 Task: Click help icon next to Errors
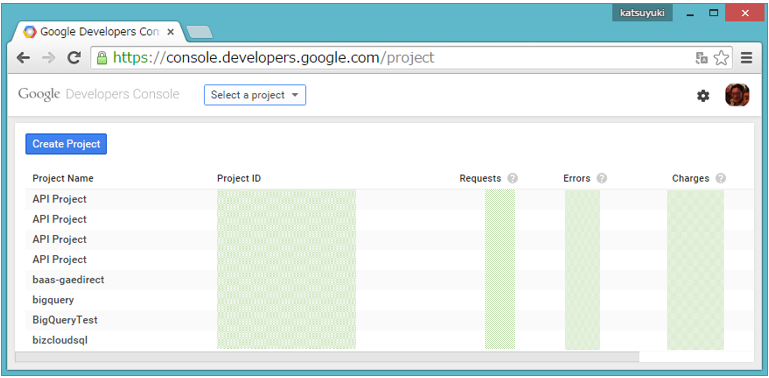[x=602, y=178]
